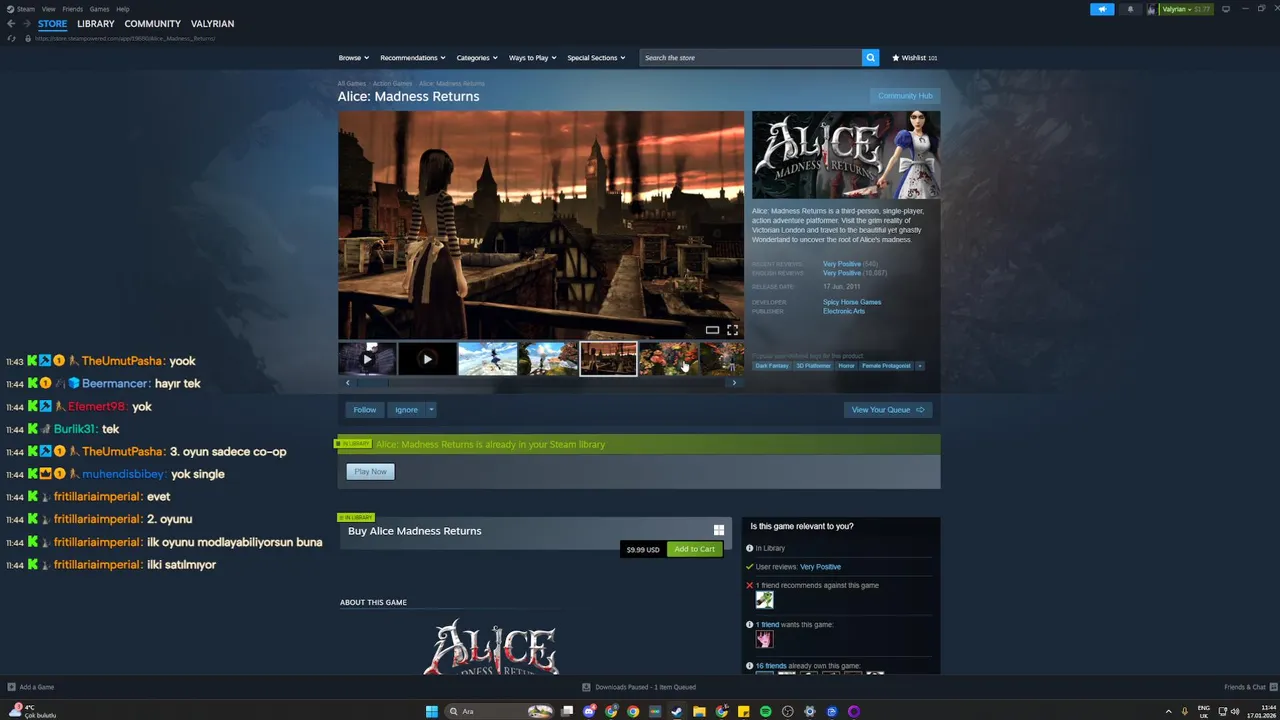Viewport: 1280px width, 720px height.
Task: Open the recent reviews Very Positive link
Action: (842, 264)
